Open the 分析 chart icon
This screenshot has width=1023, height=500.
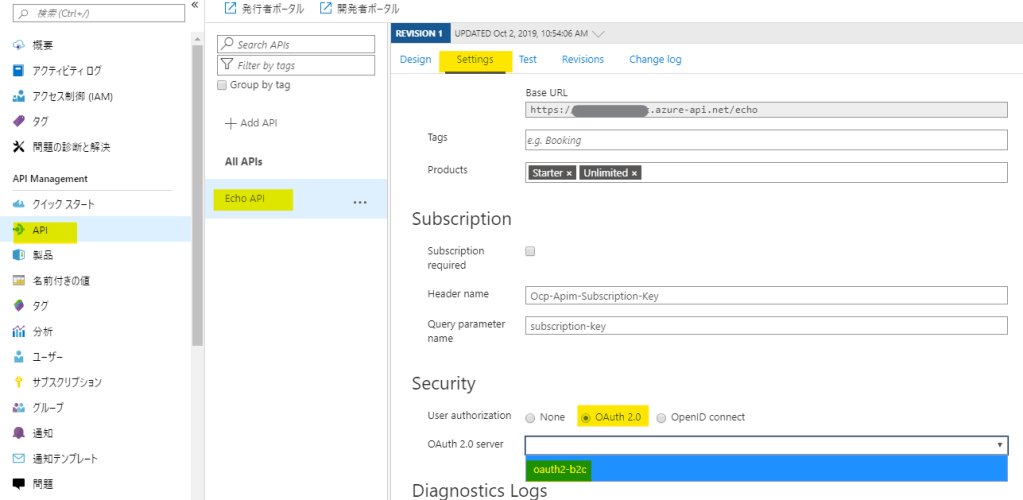[18, 331]
